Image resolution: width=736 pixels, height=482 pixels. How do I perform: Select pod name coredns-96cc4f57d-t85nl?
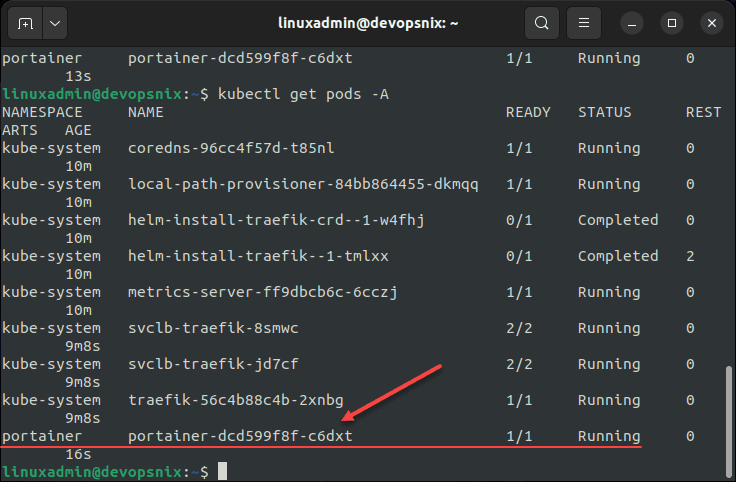tap(231, 148)
